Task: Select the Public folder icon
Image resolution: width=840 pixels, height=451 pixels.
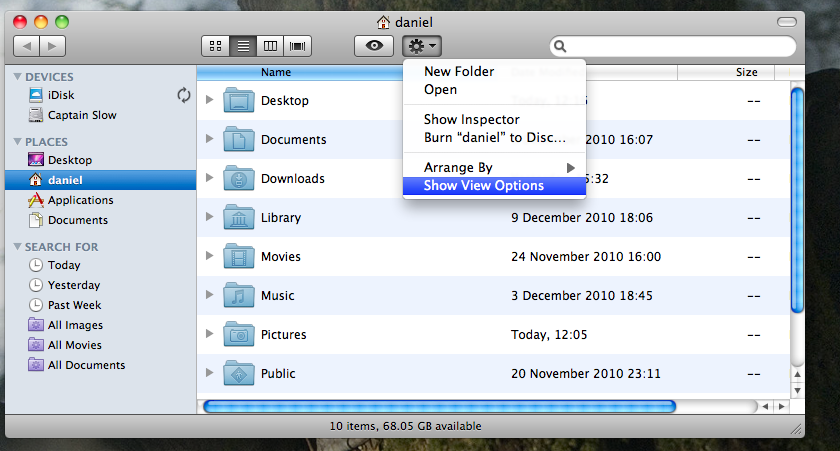Action: coord(239,373)
